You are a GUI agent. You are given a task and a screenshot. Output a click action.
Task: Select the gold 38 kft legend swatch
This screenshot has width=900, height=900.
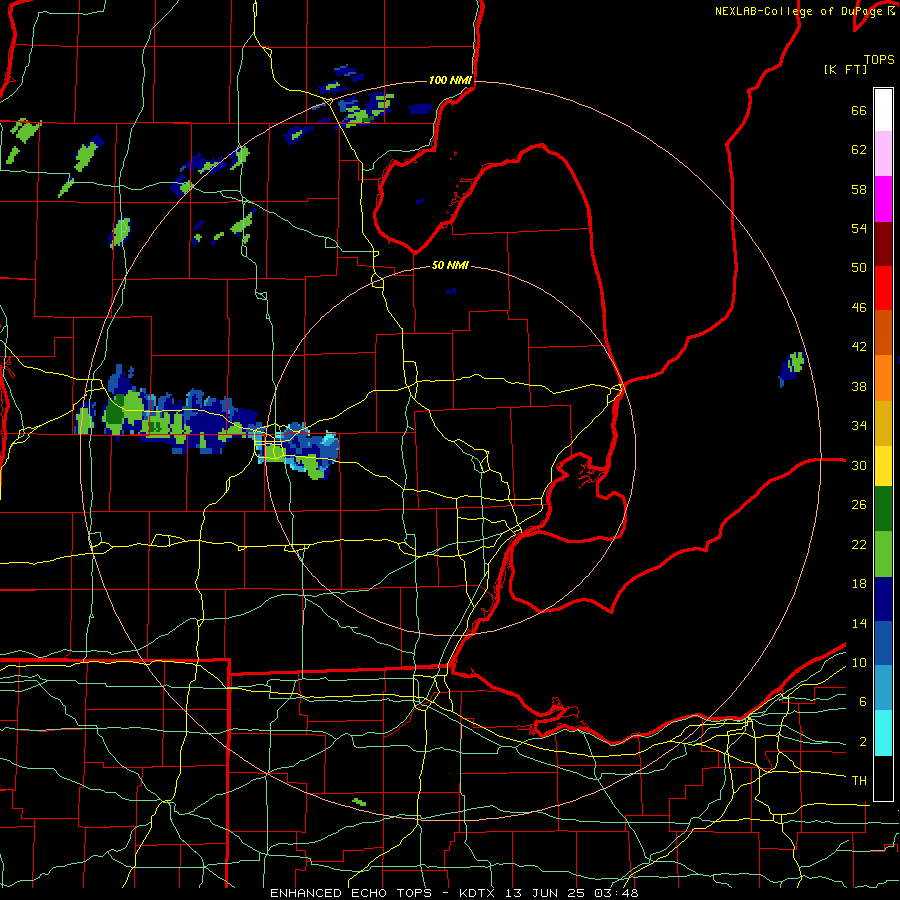[883, 423]
